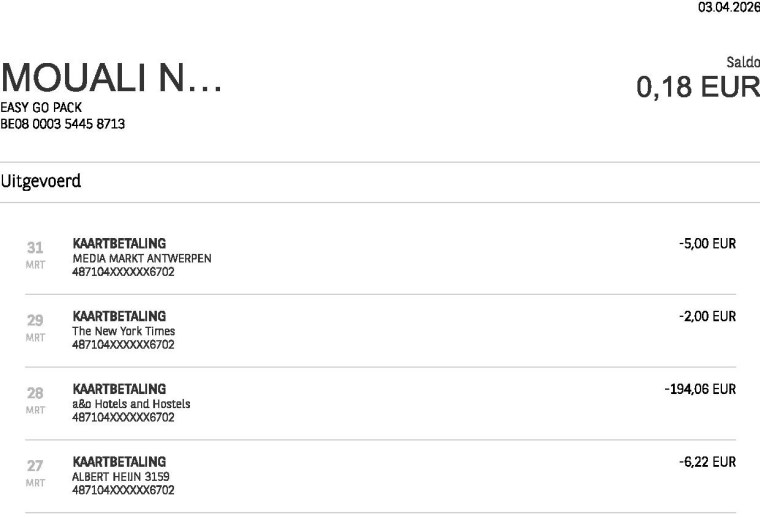This screenshot has height=517, width=760.
Task: Open The New York Times payment
Action: [x=124, y=331]
